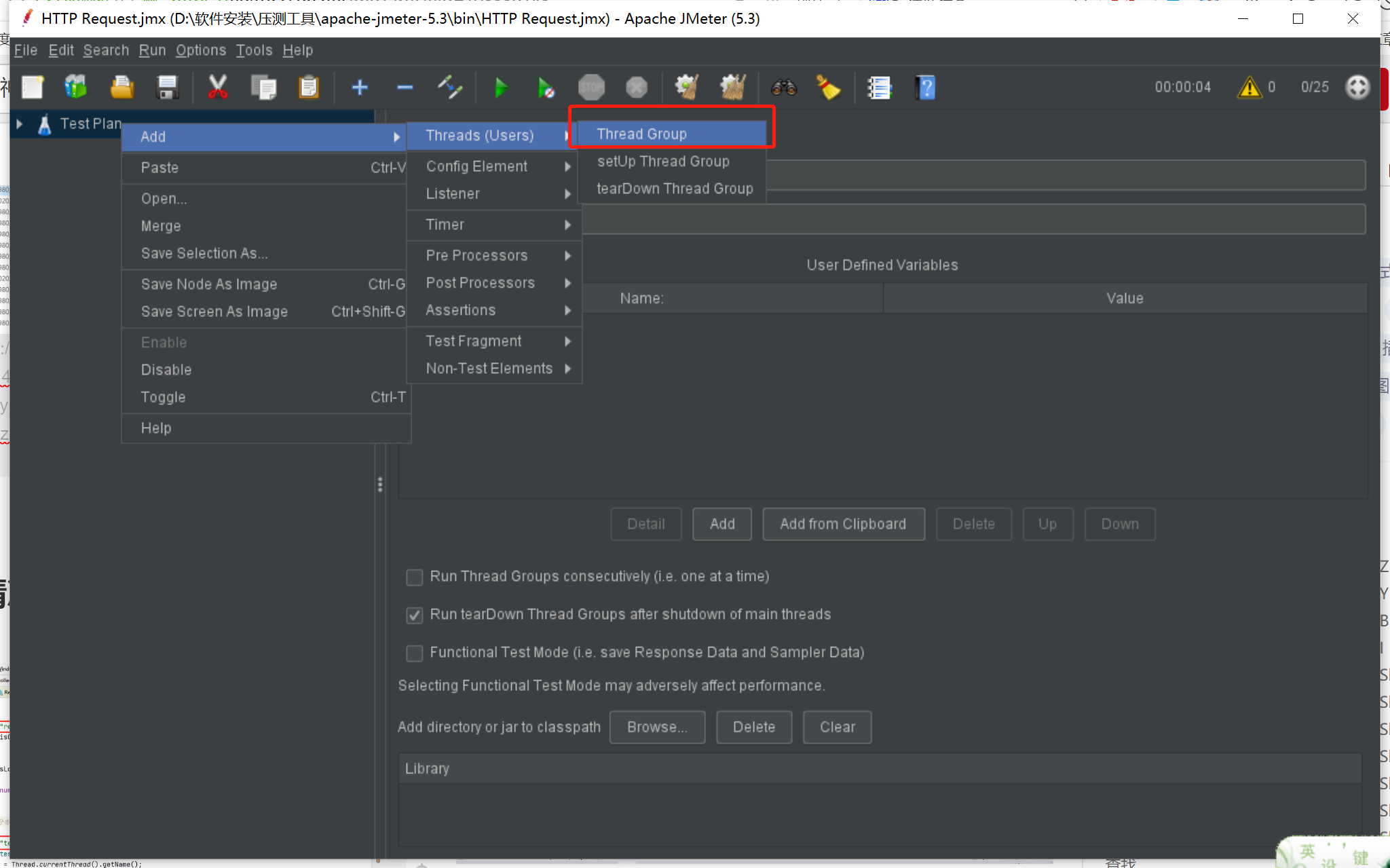This screenshot has width=1390, height=868.
Task: Click the Browse... classpath button
Action: (x=656, y=727)
